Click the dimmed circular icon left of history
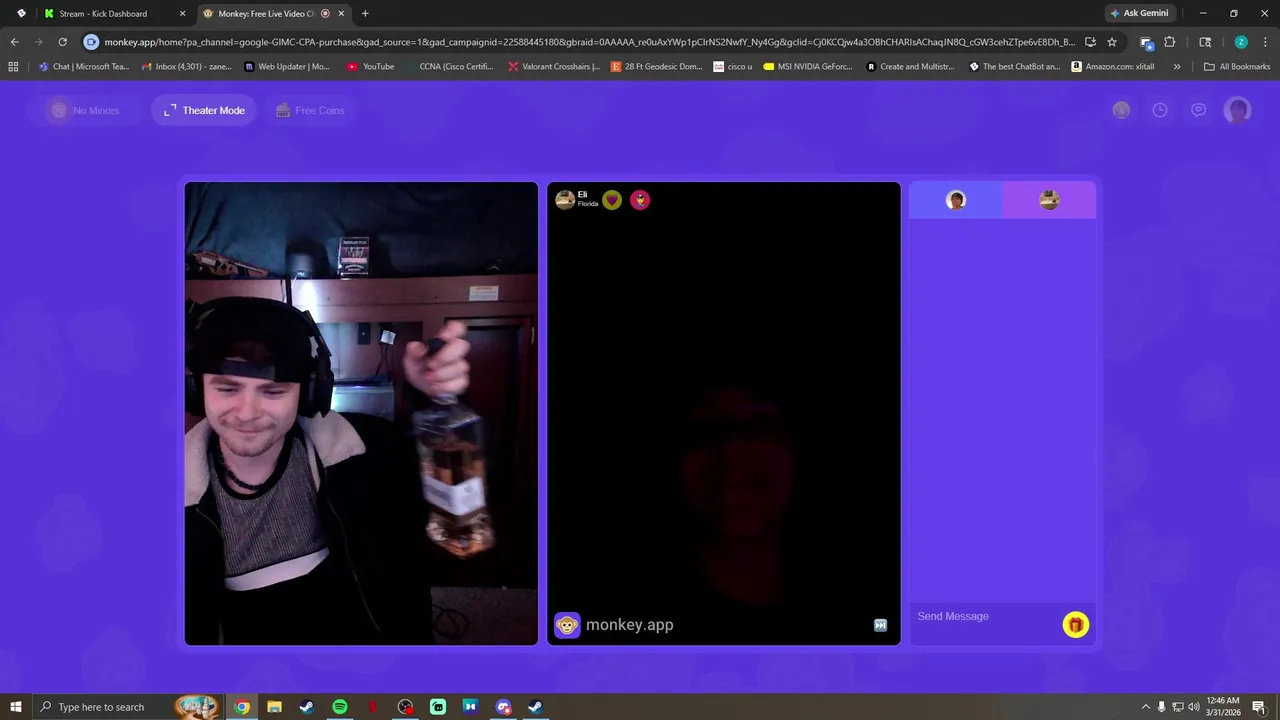The height and width of the screenshot is (720, 1280). tap(1121, 110)
